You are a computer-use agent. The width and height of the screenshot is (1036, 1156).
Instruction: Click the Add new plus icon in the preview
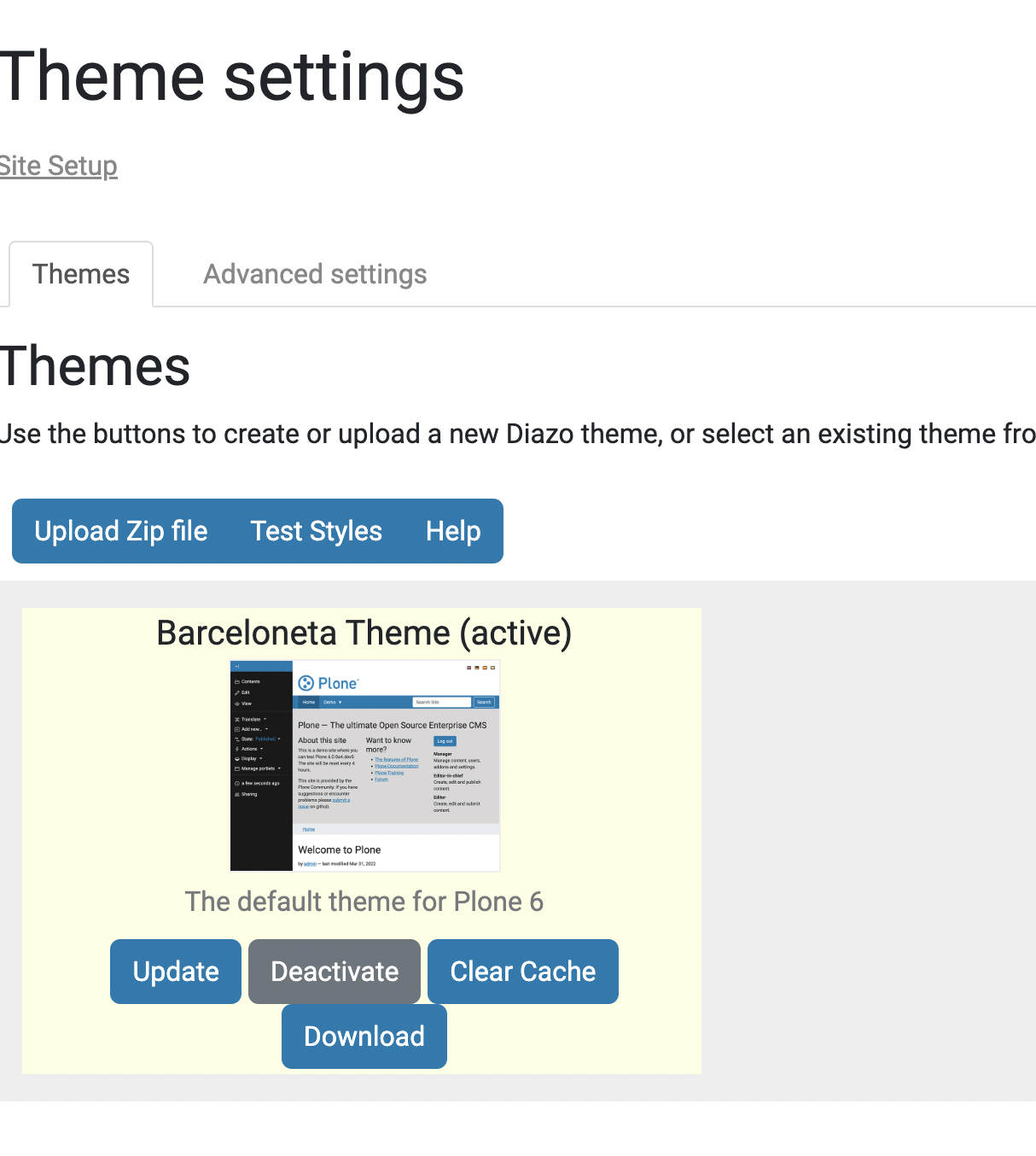click(x=236, y=729)
